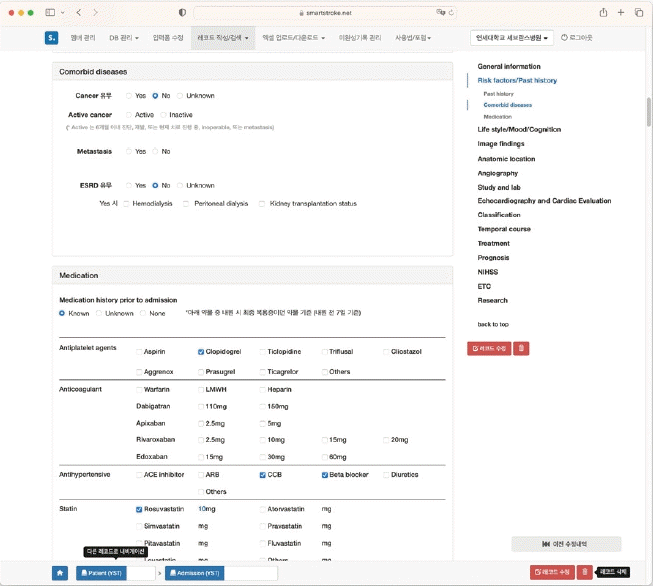Go to Image findings section in sidebar
The width and height of the screenshot is (653, 586).
(x=501, y=144)
